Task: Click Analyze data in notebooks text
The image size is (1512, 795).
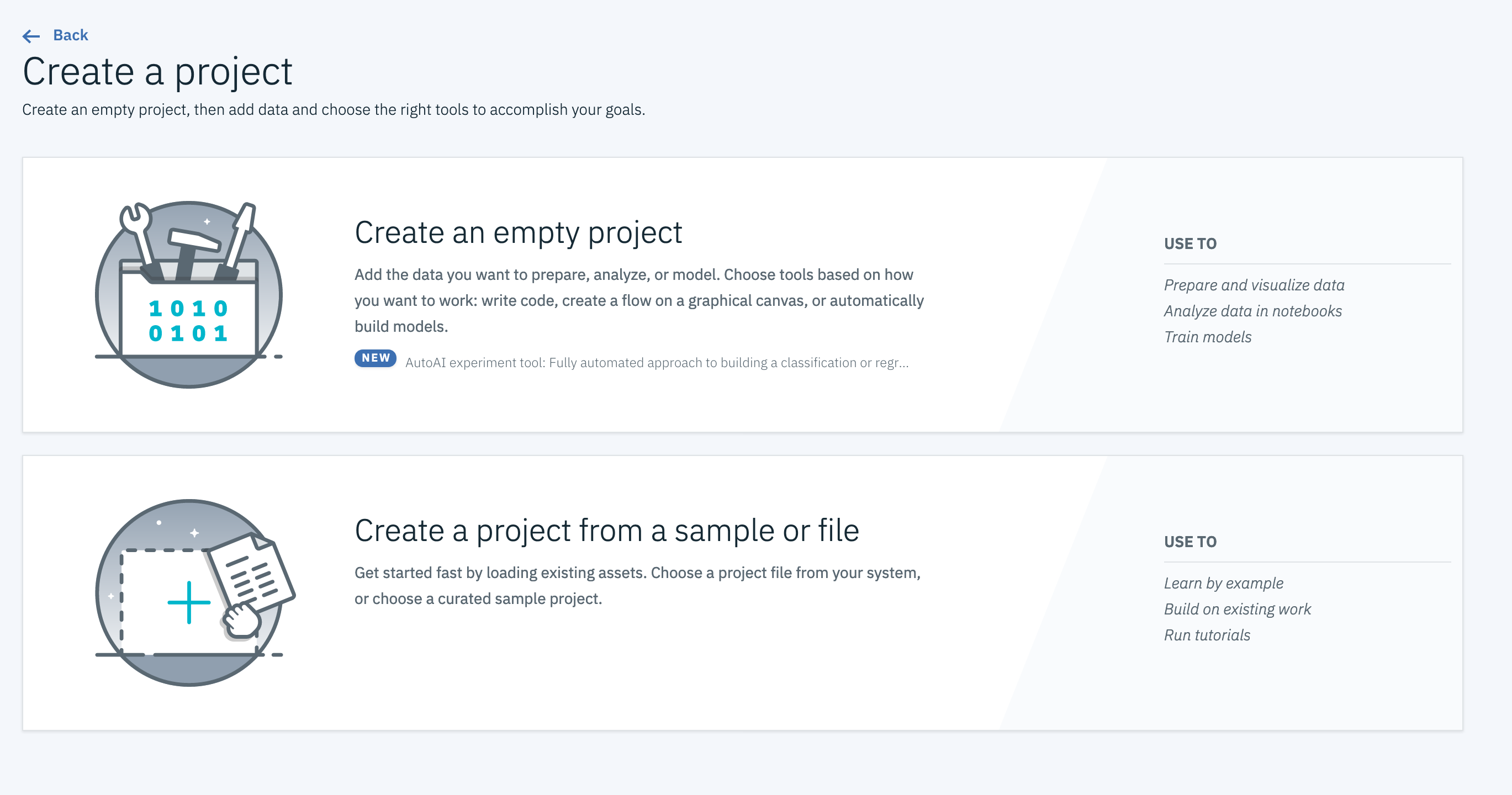Action: click(x=1252, y=311)
